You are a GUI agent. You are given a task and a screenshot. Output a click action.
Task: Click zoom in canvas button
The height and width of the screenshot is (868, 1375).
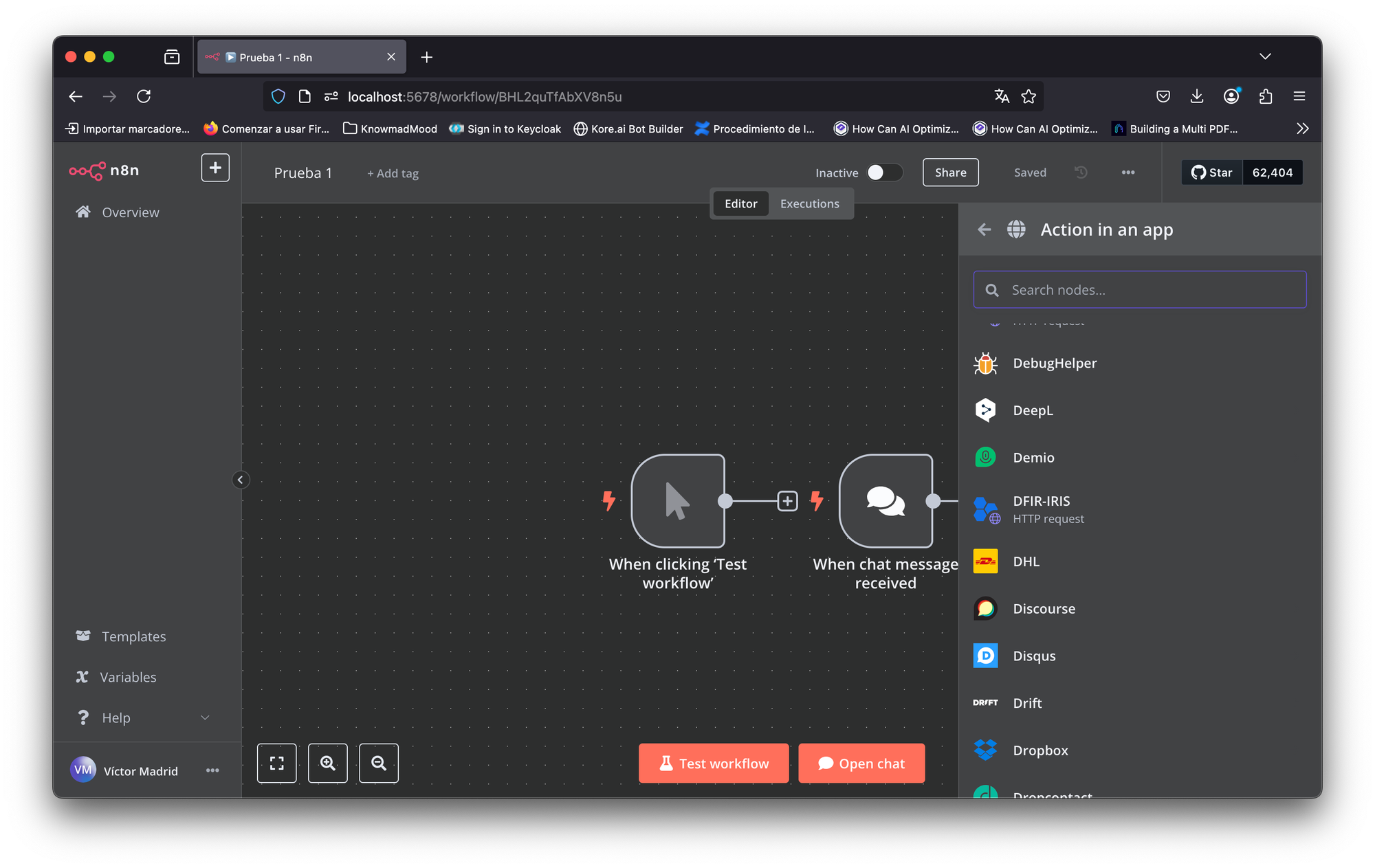tap(328, 763)
